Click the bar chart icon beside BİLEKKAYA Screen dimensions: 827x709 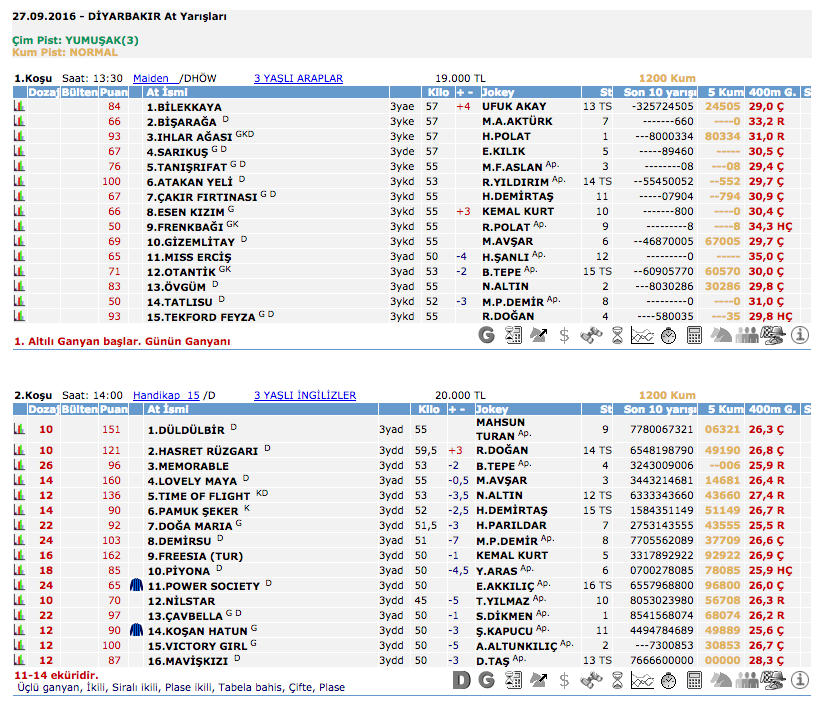pos(18,106)
